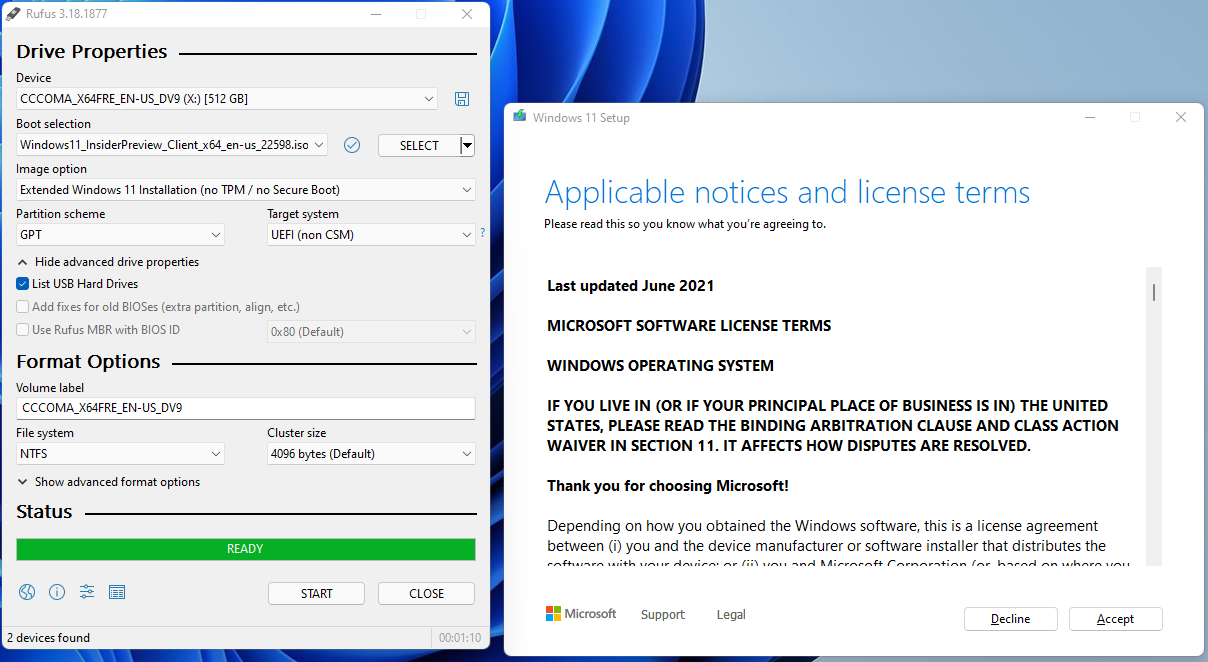Click the Microsoft logo in Setup
The height and width of the screenshot is (662, 1208).
pyautogui.click(x=581, y=614)
